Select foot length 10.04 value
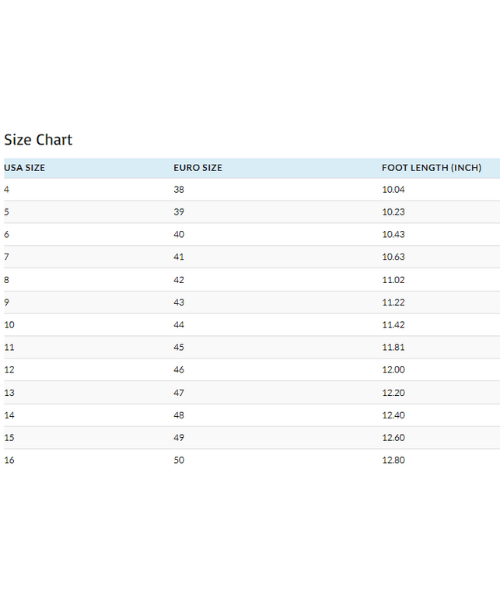500x600 pixels. pos(393,189)
